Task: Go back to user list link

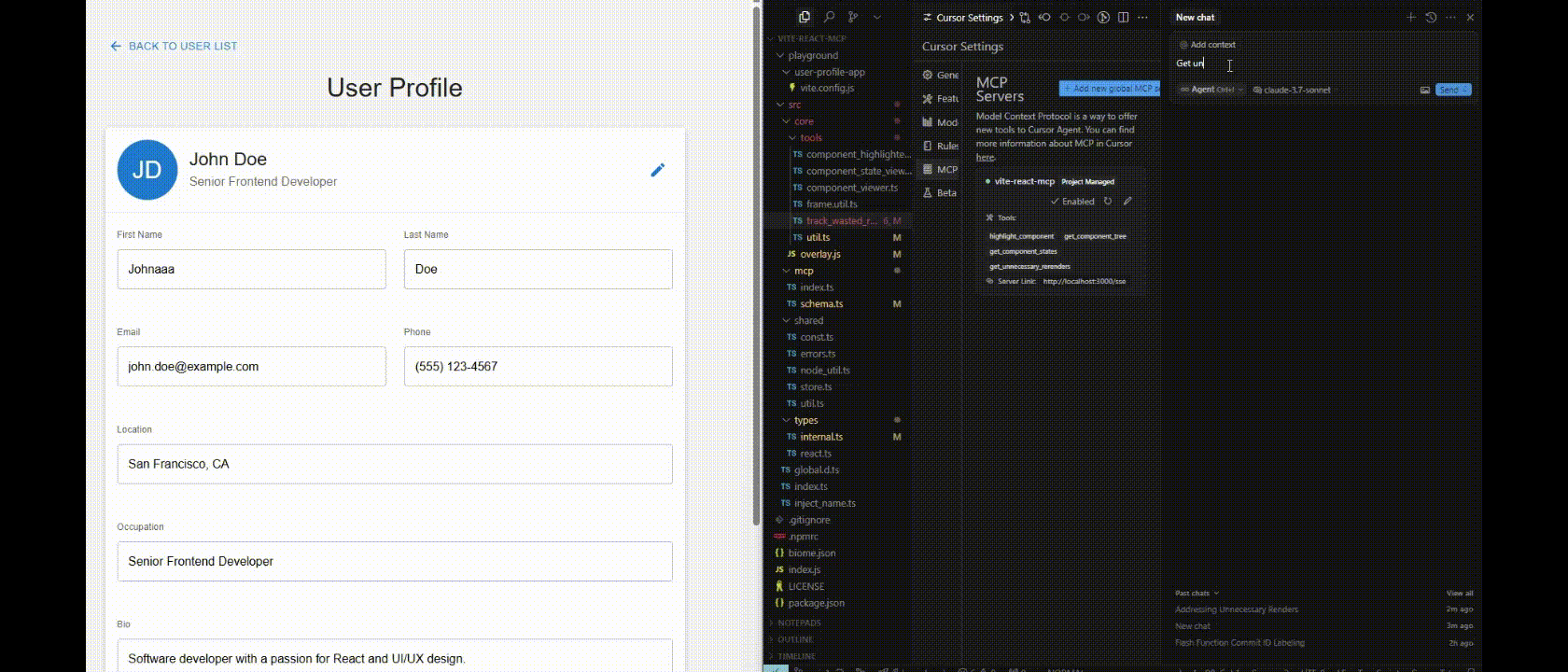Action: click(174, 46)
